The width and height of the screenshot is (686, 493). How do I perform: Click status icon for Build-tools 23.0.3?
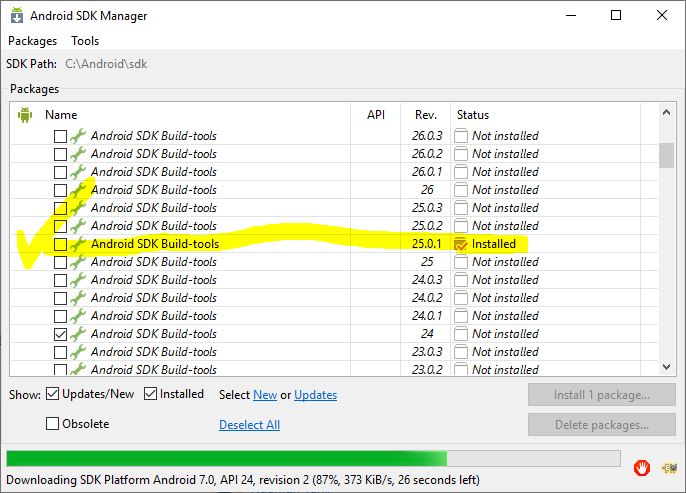pos(460,352)
